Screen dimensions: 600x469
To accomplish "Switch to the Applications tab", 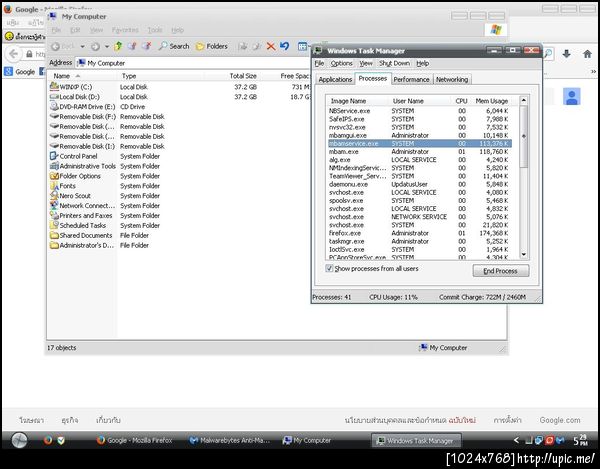I will [x=335, y=79].
